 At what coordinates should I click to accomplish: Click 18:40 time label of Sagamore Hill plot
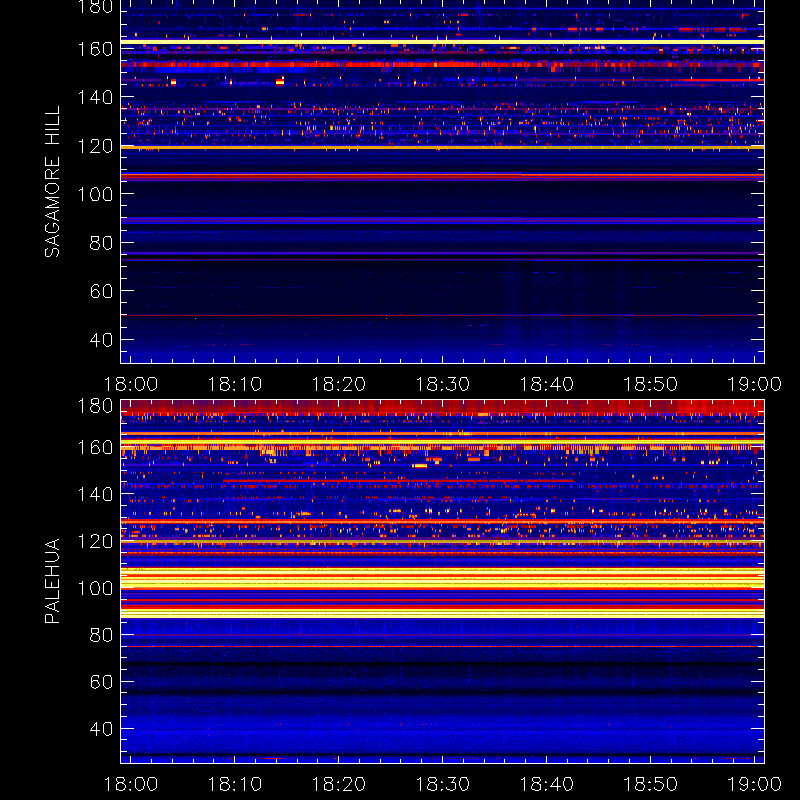(x=546, y=384)
